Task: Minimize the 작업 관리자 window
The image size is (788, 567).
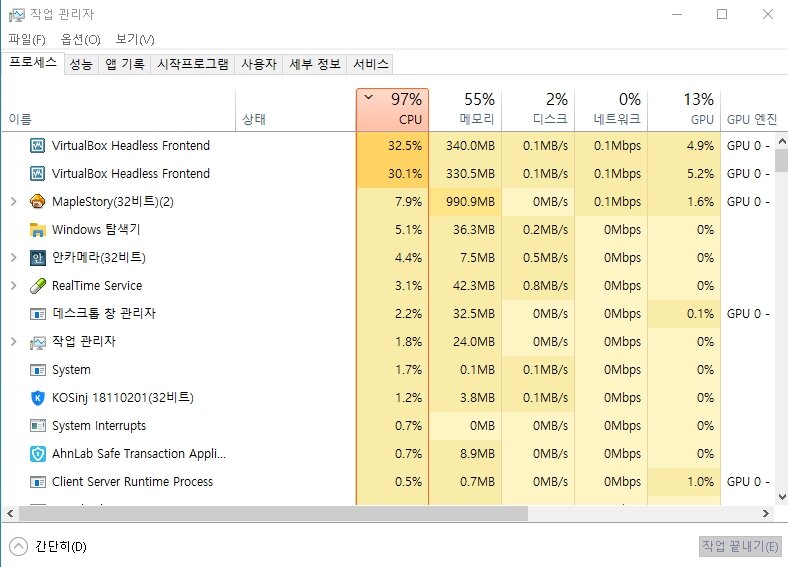Action: pyautogui.click(x=677, y=14)
